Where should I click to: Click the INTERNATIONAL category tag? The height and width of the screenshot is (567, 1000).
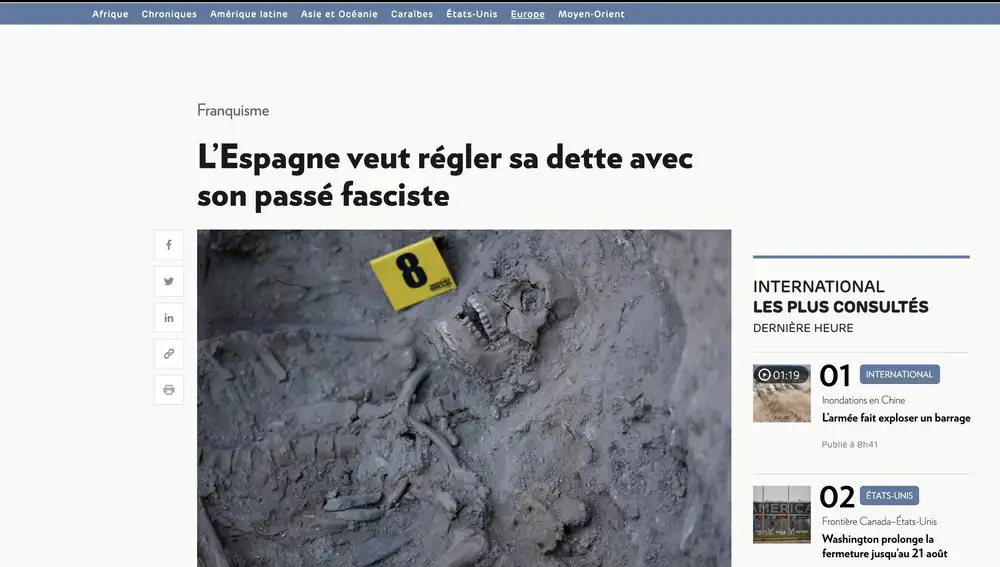coord(899,375)
